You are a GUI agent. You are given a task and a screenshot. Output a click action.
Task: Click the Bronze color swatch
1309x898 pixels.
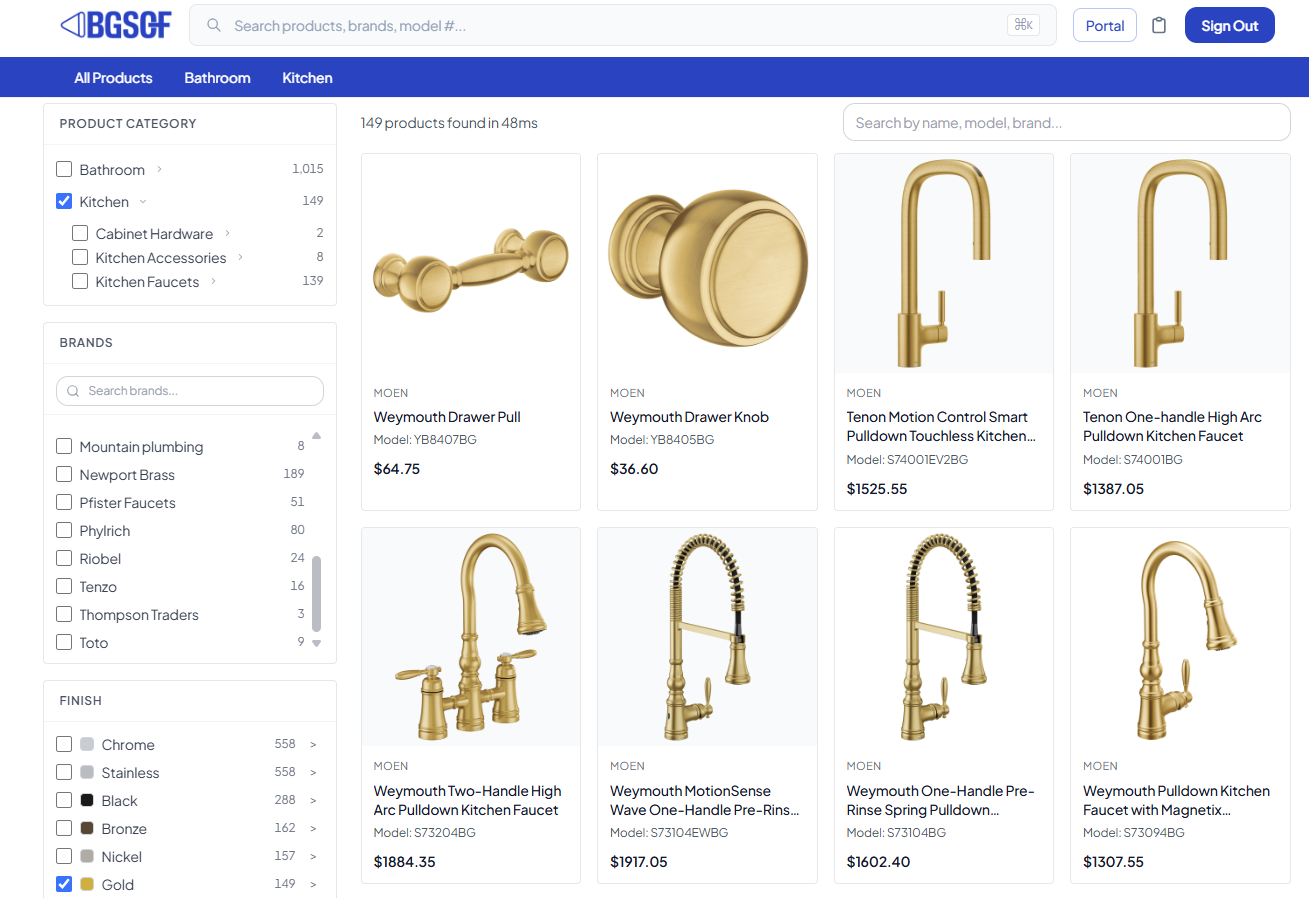[x=87, y=828]
